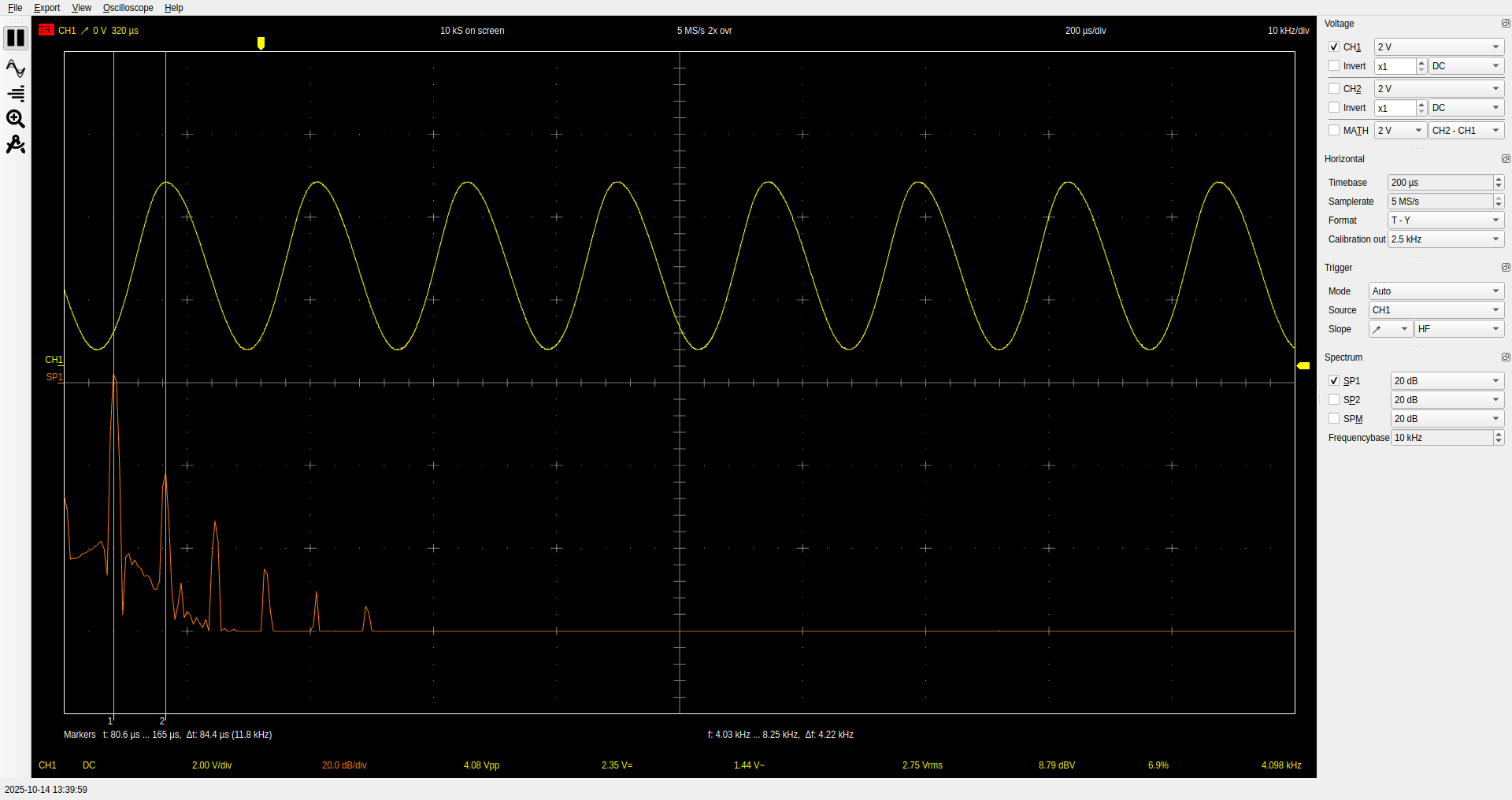The width and height of the screenshot is (1512, 800).
Task: Click the histogram lines toolbar icon
Action: click(x=16, y=94)
